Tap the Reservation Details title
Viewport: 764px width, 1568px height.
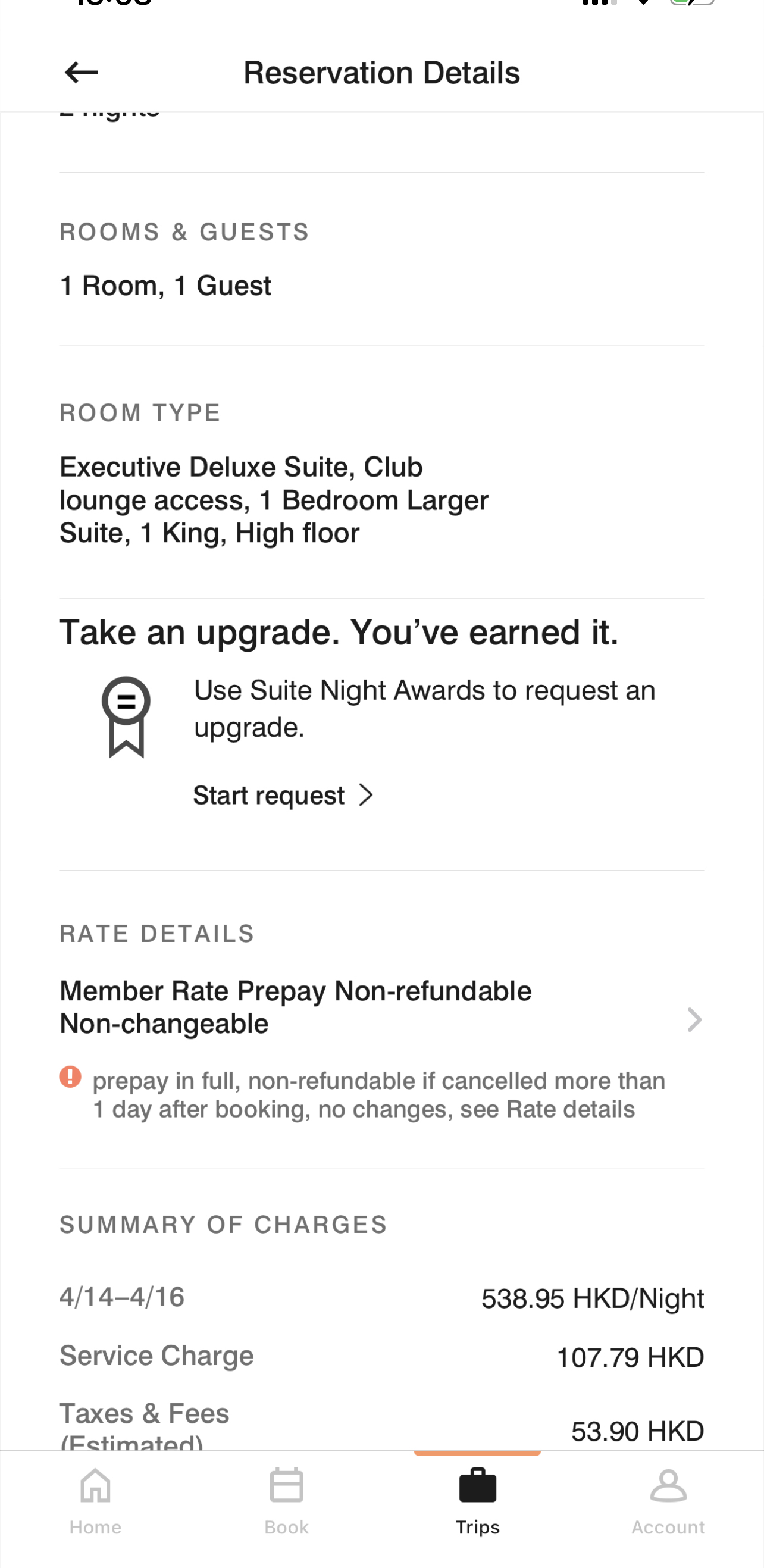click(x=381, y=73)
